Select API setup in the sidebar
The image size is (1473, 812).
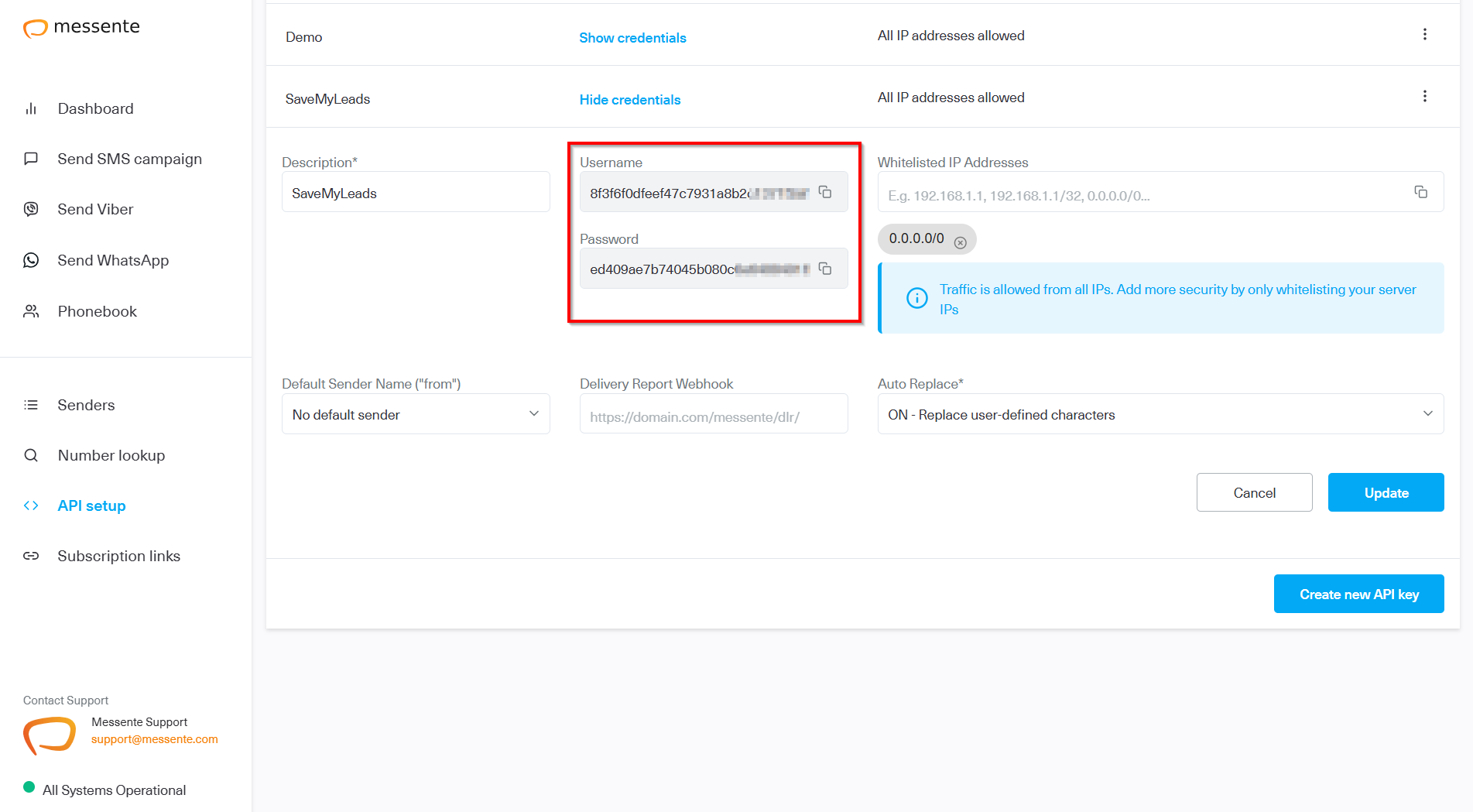tap(91, 505)
